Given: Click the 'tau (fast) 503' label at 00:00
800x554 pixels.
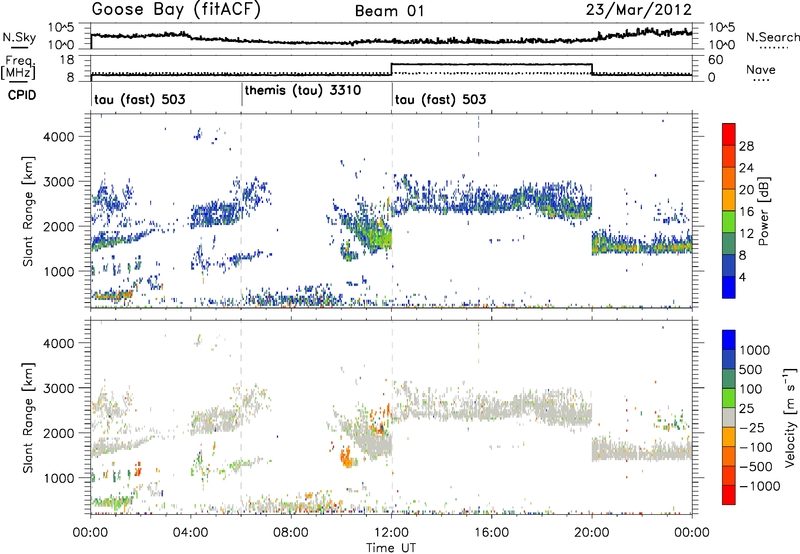Looking at the screenshot, I should click(x=140, y=99).
